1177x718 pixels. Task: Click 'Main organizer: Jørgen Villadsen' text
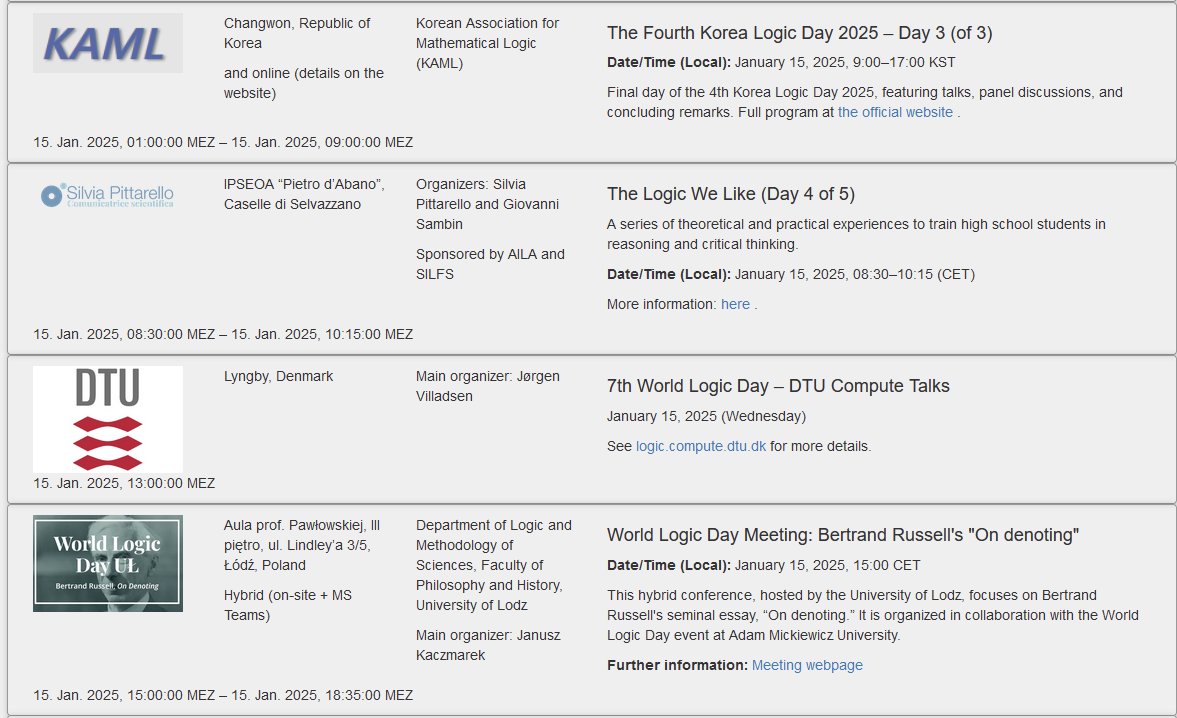pos(488,386)
